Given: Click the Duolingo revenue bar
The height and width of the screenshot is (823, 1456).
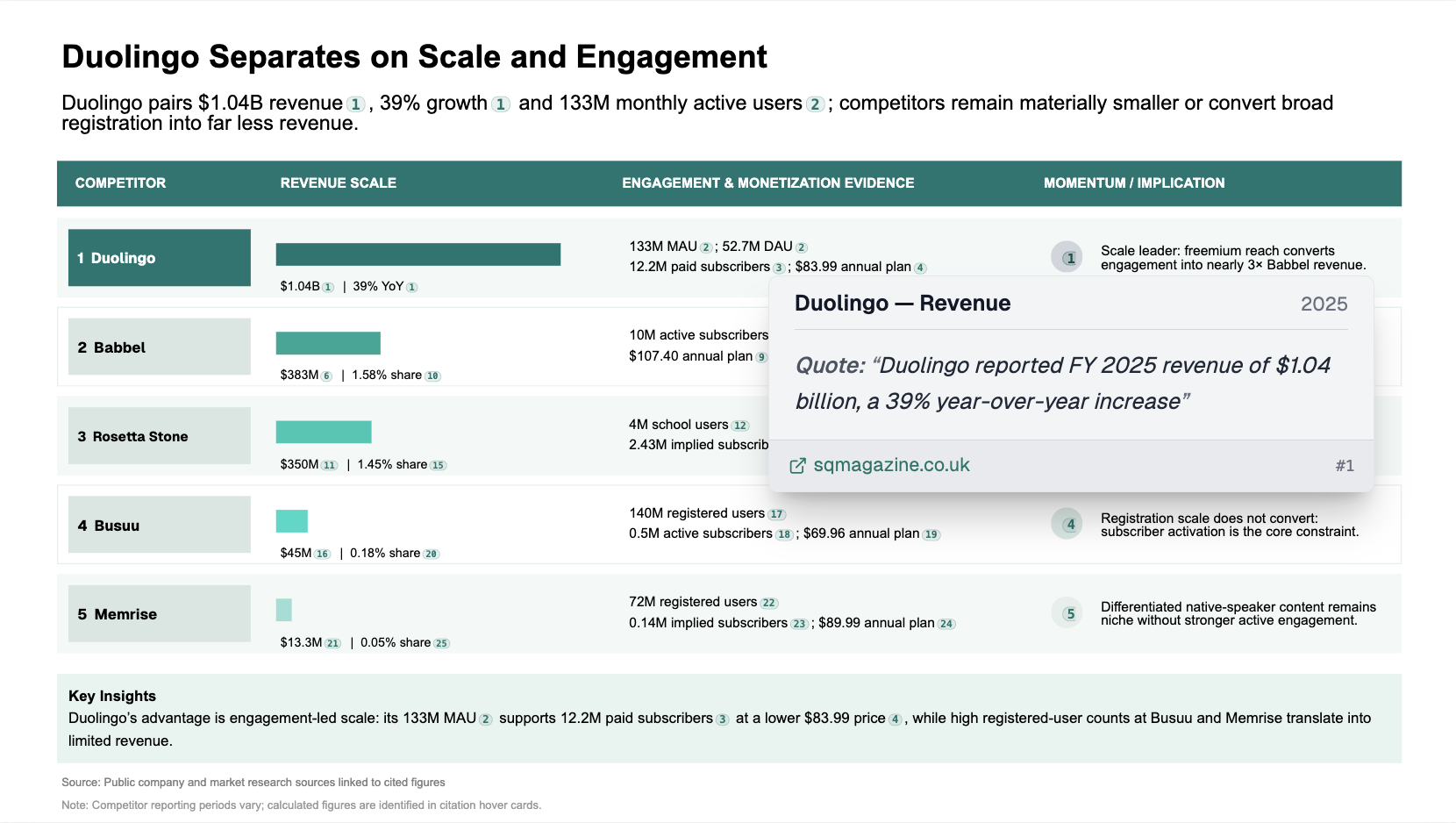Looking at the screenshot, I should 418,254.
